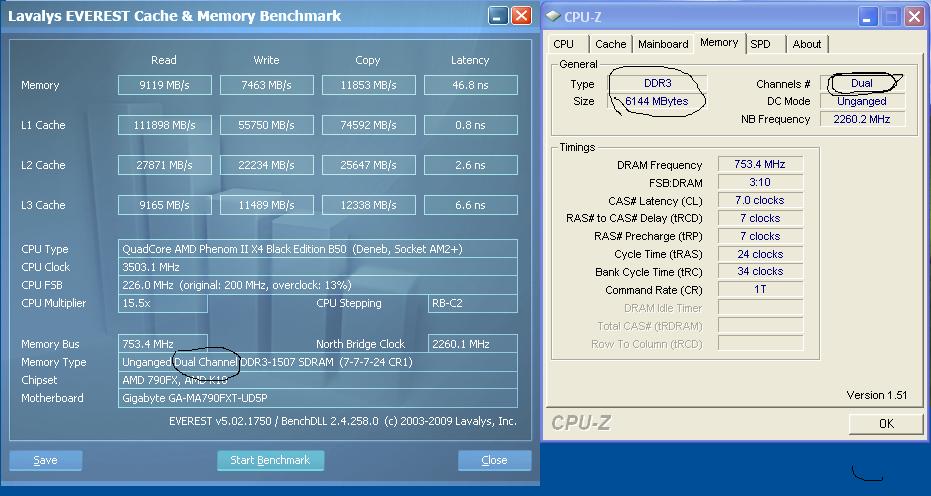Start Benchmark in EVEREST window
931x496 pixels.
270,460
